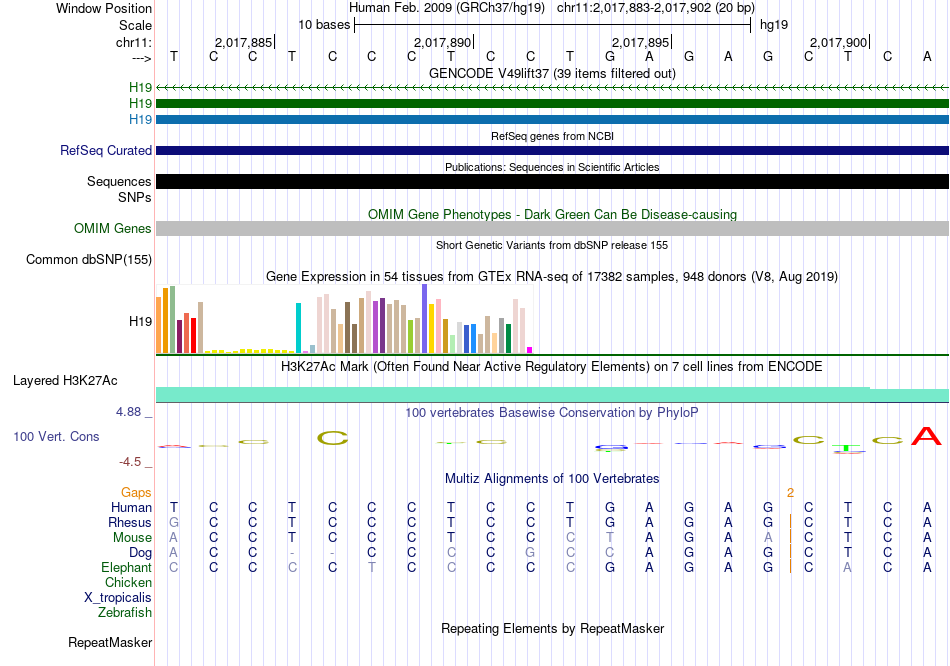Select the Chicken alignment row label

pyautogui.click(x=128, y=582)
